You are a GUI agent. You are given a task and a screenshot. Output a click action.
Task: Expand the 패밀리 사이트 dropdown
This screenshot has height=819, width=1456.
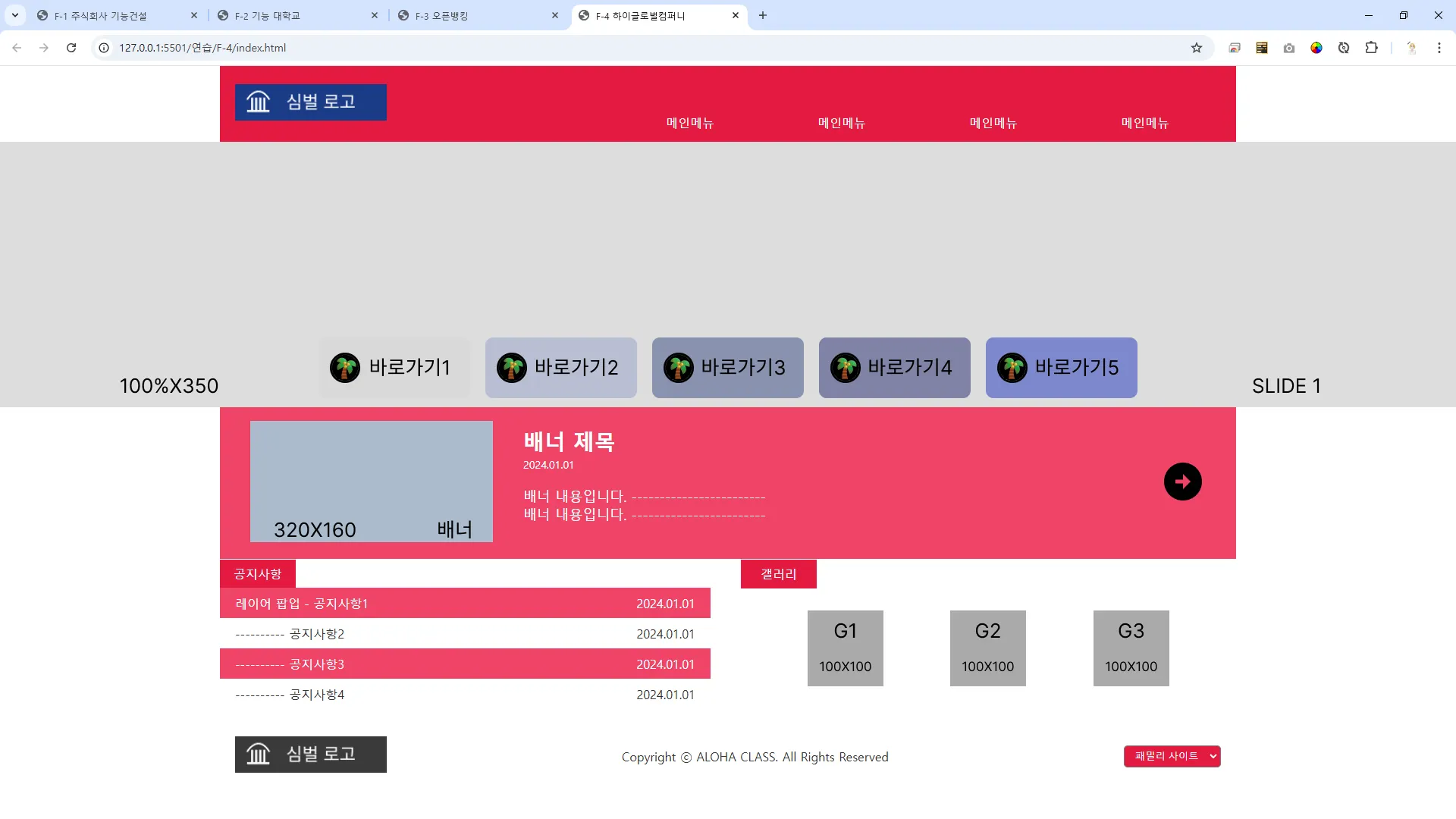pyautogui.click(x=1172, y=756)
